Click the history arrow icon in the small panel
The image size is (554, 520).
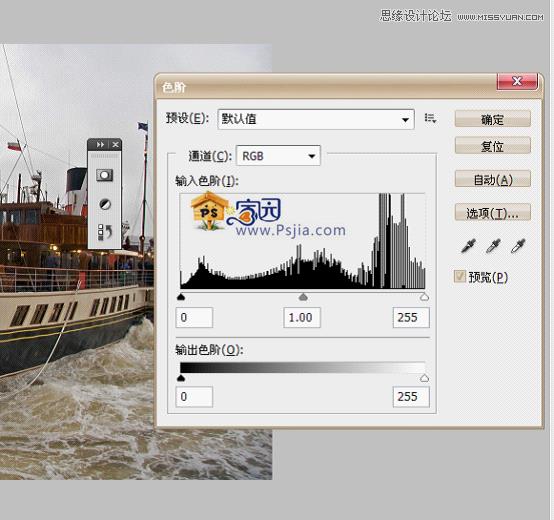[x=105, y=232]
